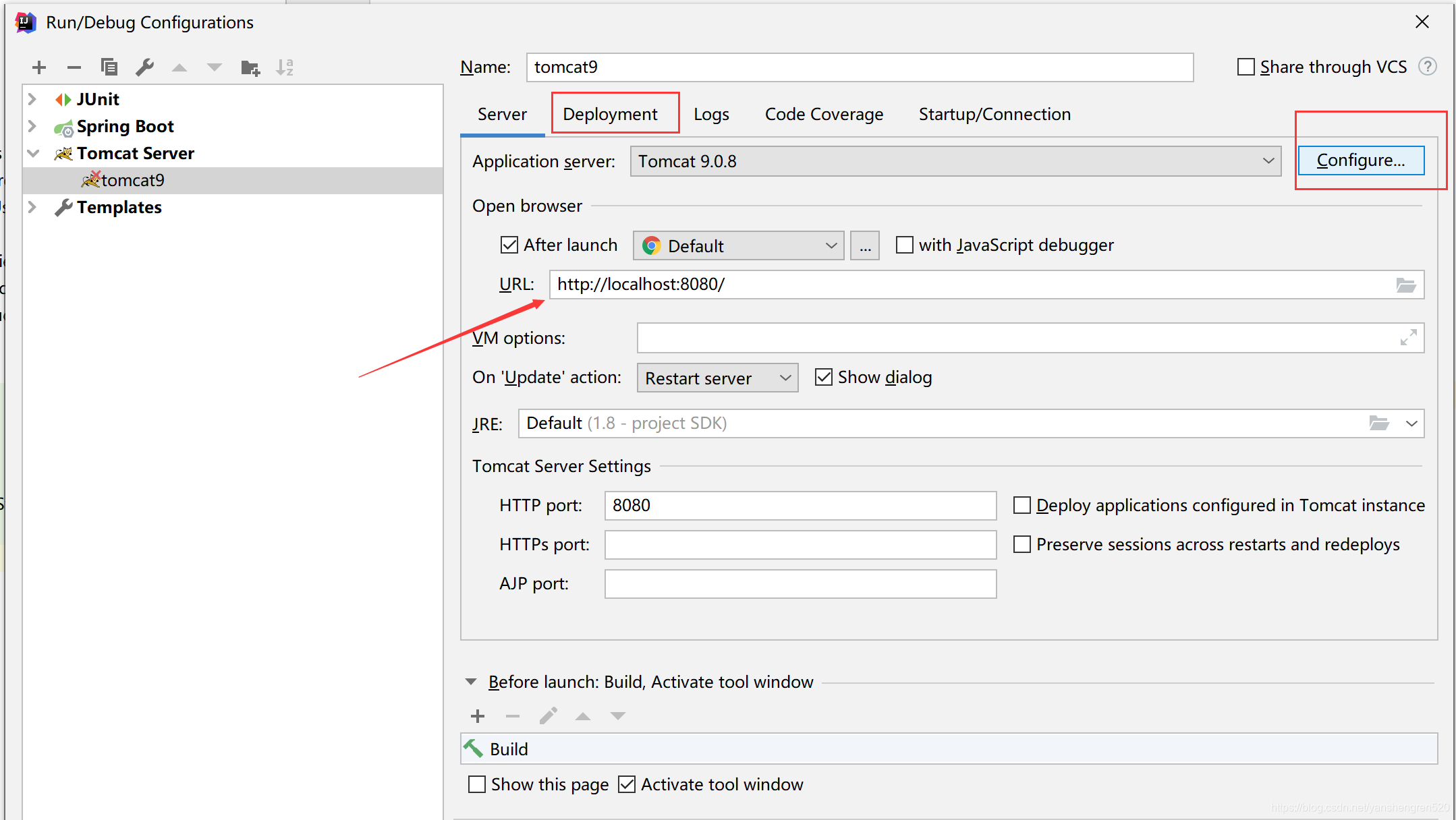Open the JRE dropdown arrow
The height and width of the screenshot is (820, 1456).
coord(1411,423)
